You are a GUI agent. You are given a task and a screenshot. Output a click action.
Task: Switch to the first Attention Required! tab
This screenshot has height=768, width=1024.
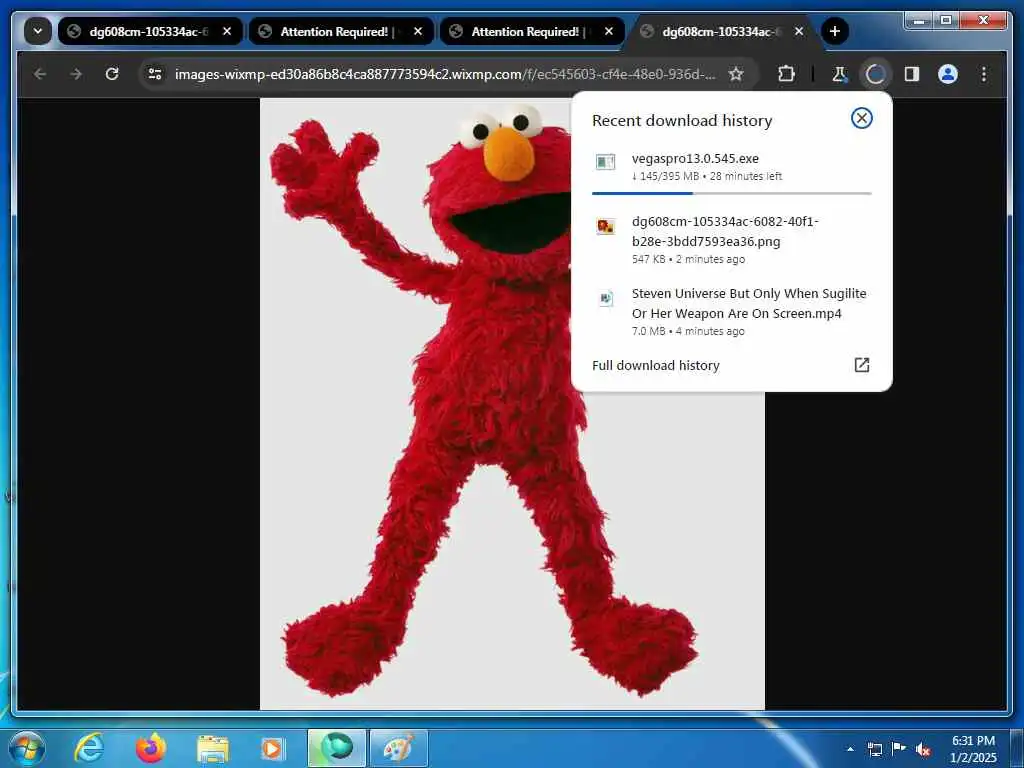342,31
